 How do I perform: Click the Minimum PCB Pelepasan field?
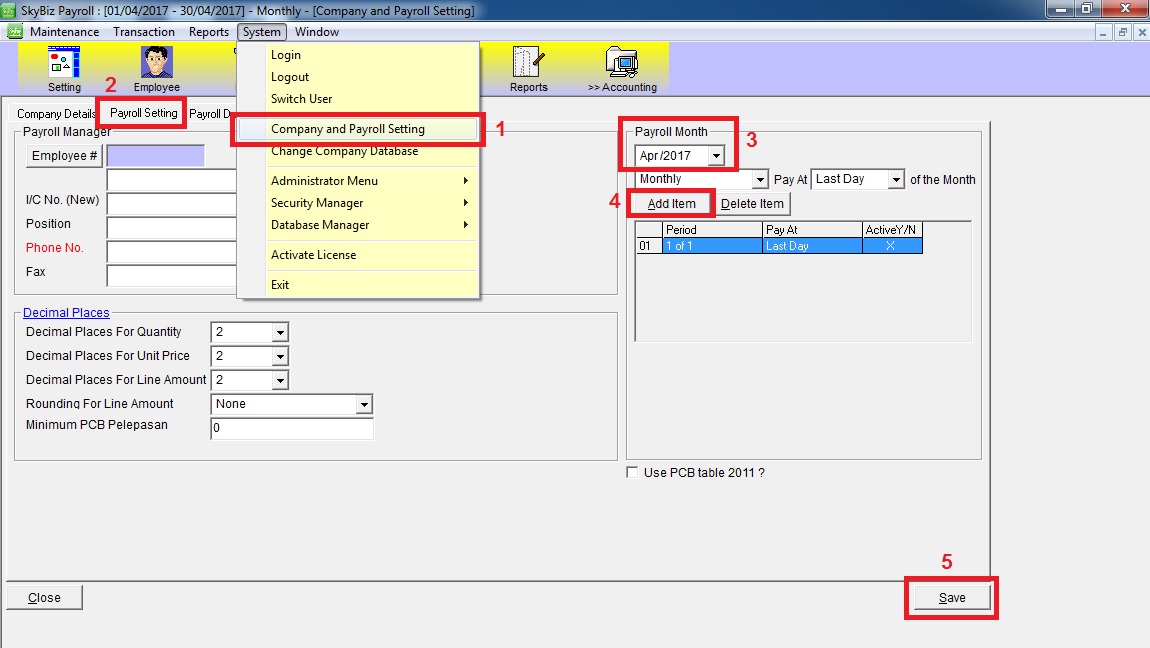[x=291, y=429]
